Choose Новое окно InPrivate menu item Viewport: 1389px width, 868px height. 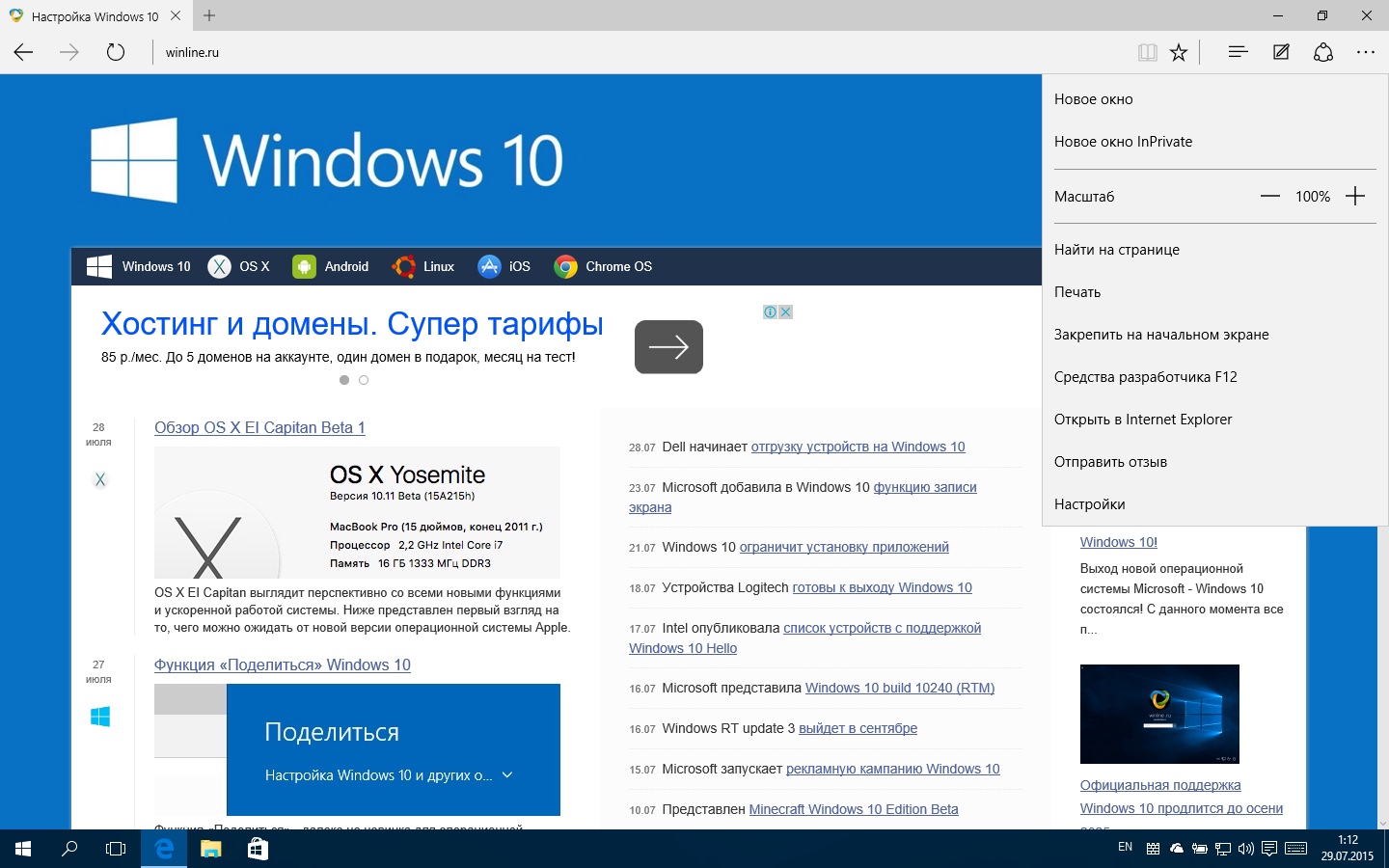click(1123, 142)
